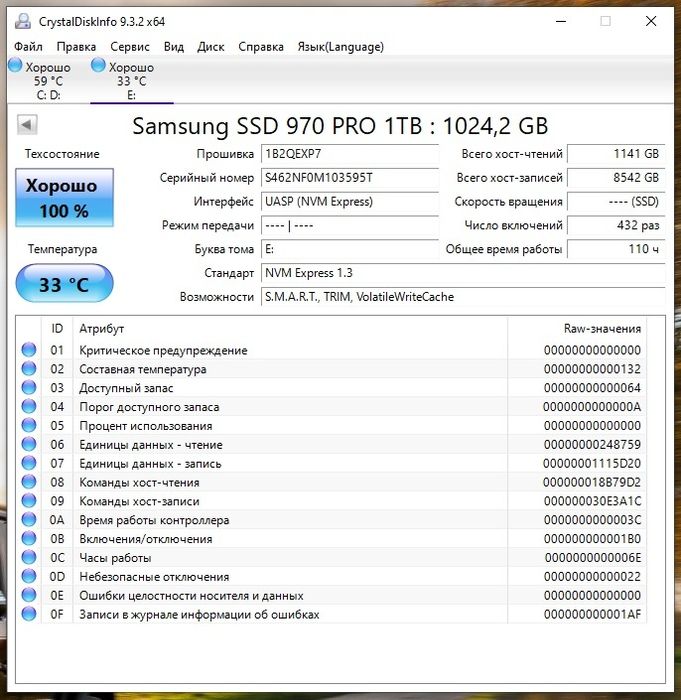Select the row Порог доступного запаса
This screenshot has height=700, width=681.
[x=331, y=407]
